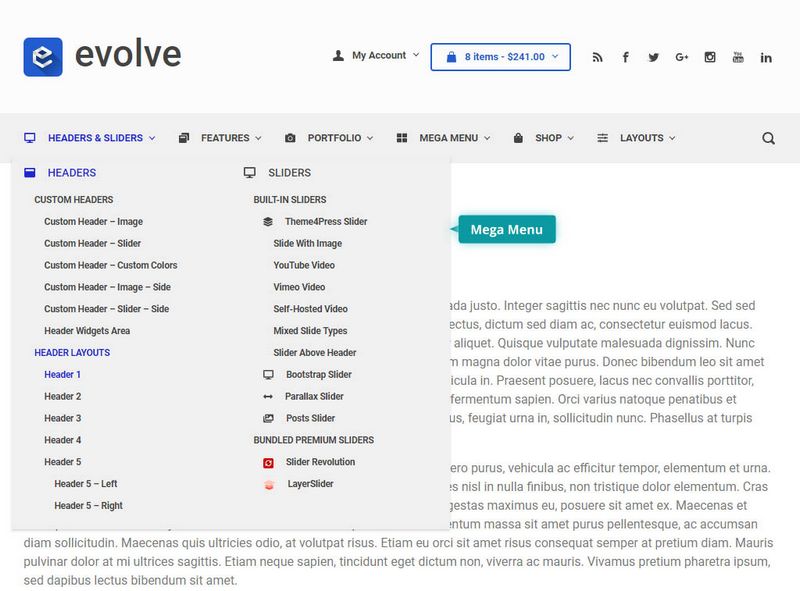Screen dimensions: 800x591
Task: Open the Mega Menu item
Action: 448,138
